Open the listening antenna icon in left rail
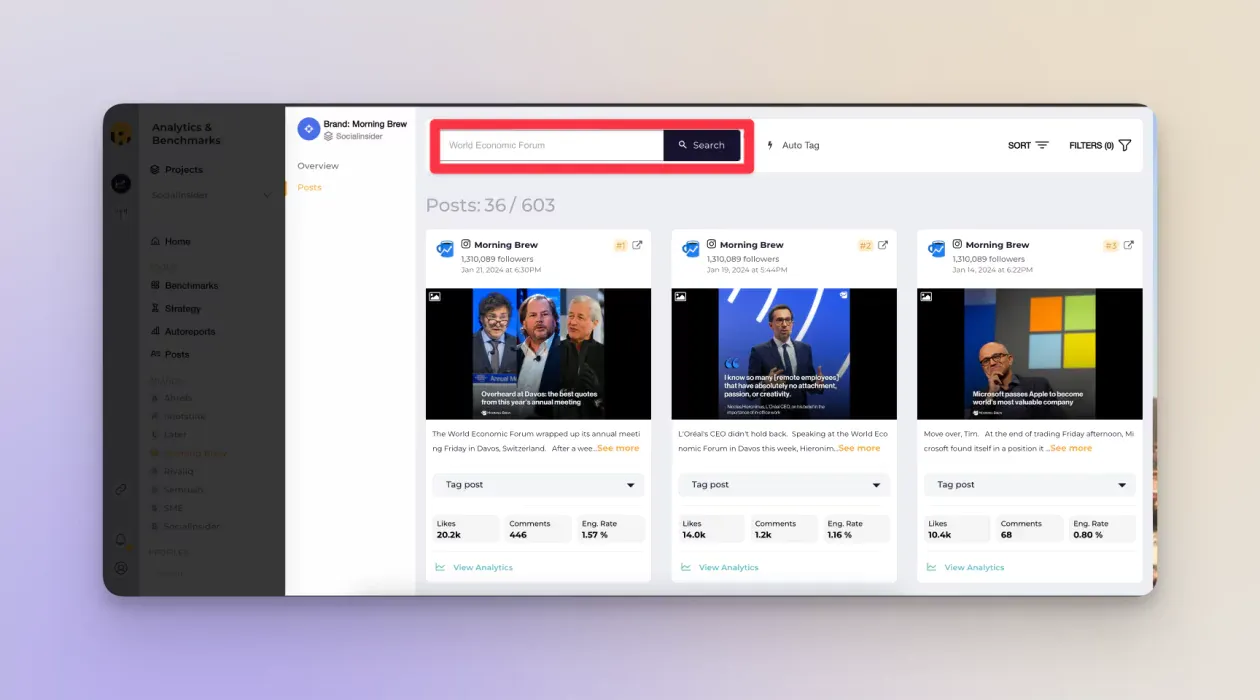This screenshot has width=1260, height=700. [121, 214]
